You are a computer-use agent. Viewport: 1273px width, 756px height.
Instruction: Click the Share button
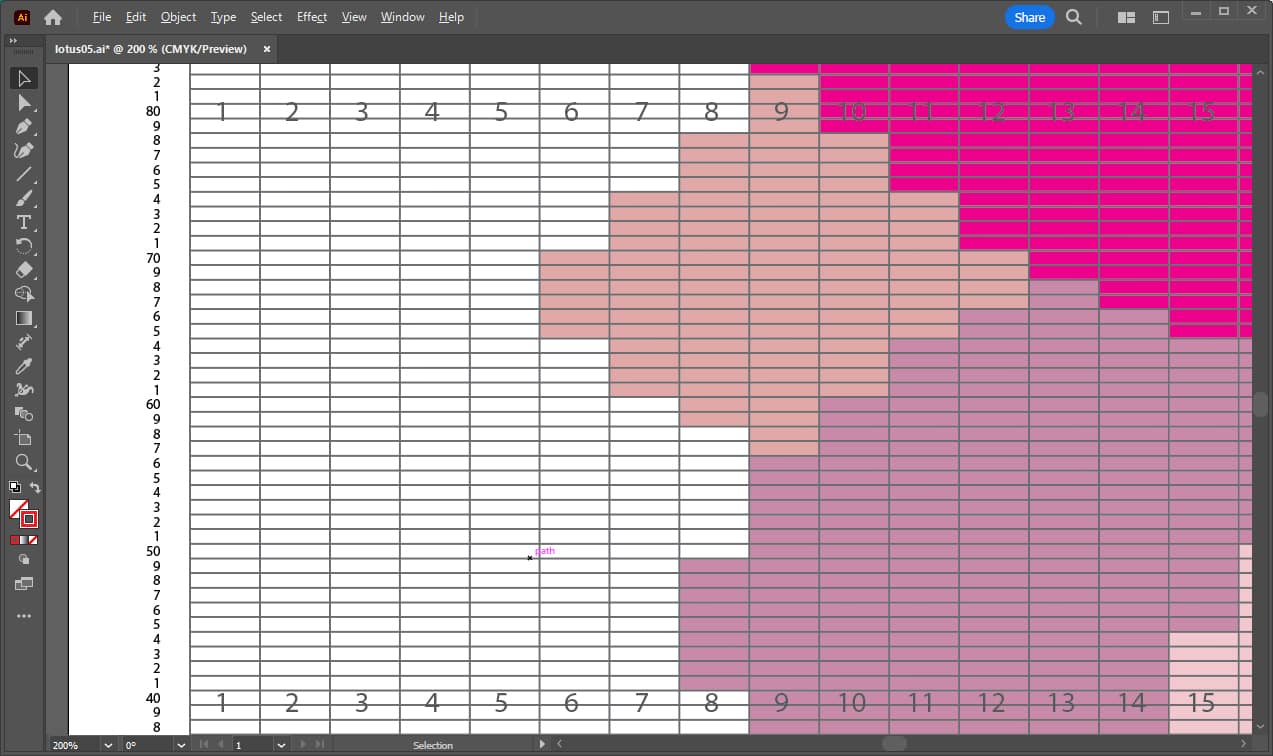[x=1029, y=17]
